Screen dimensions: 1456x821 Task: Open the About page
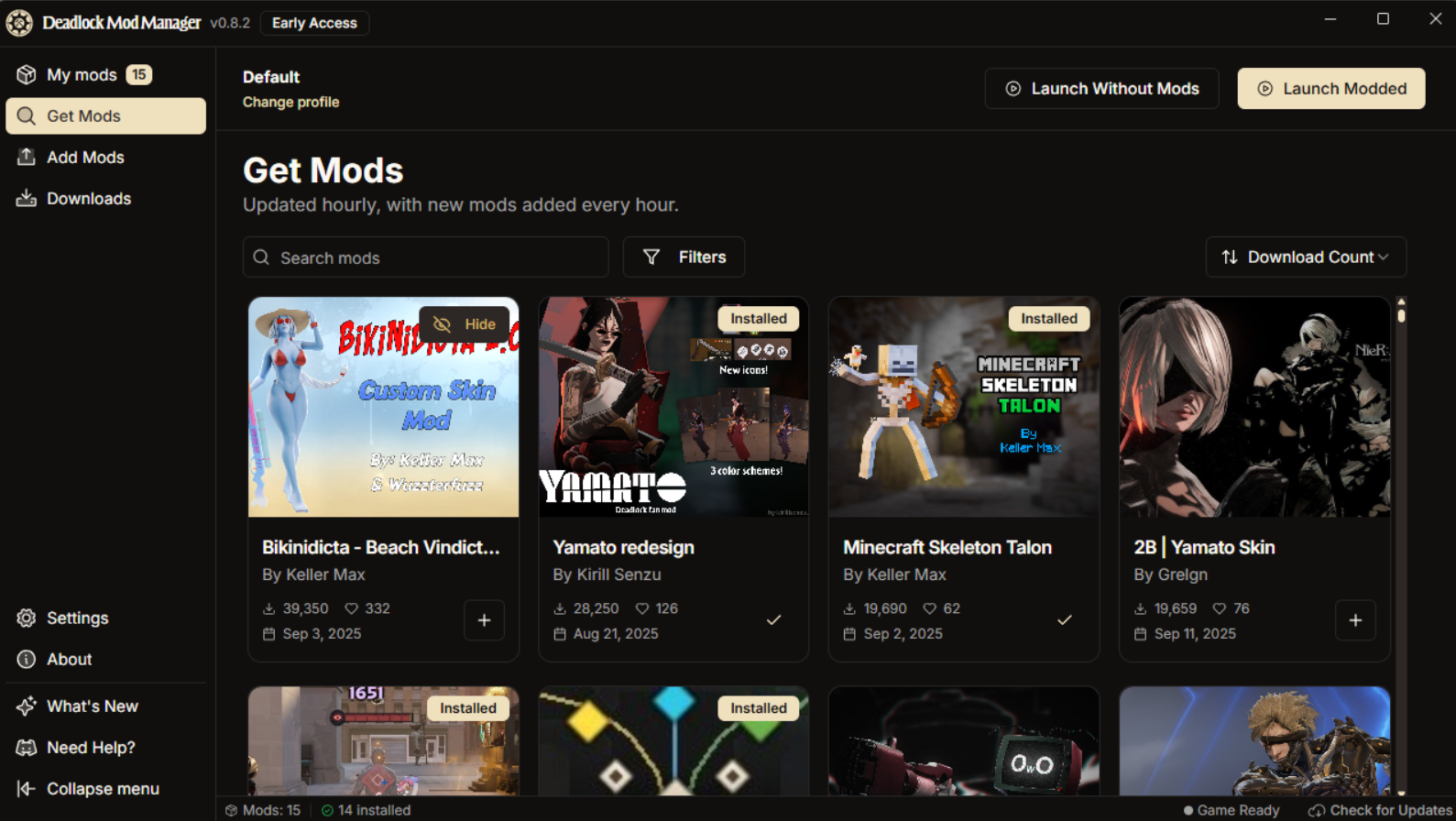coord(105,659)
